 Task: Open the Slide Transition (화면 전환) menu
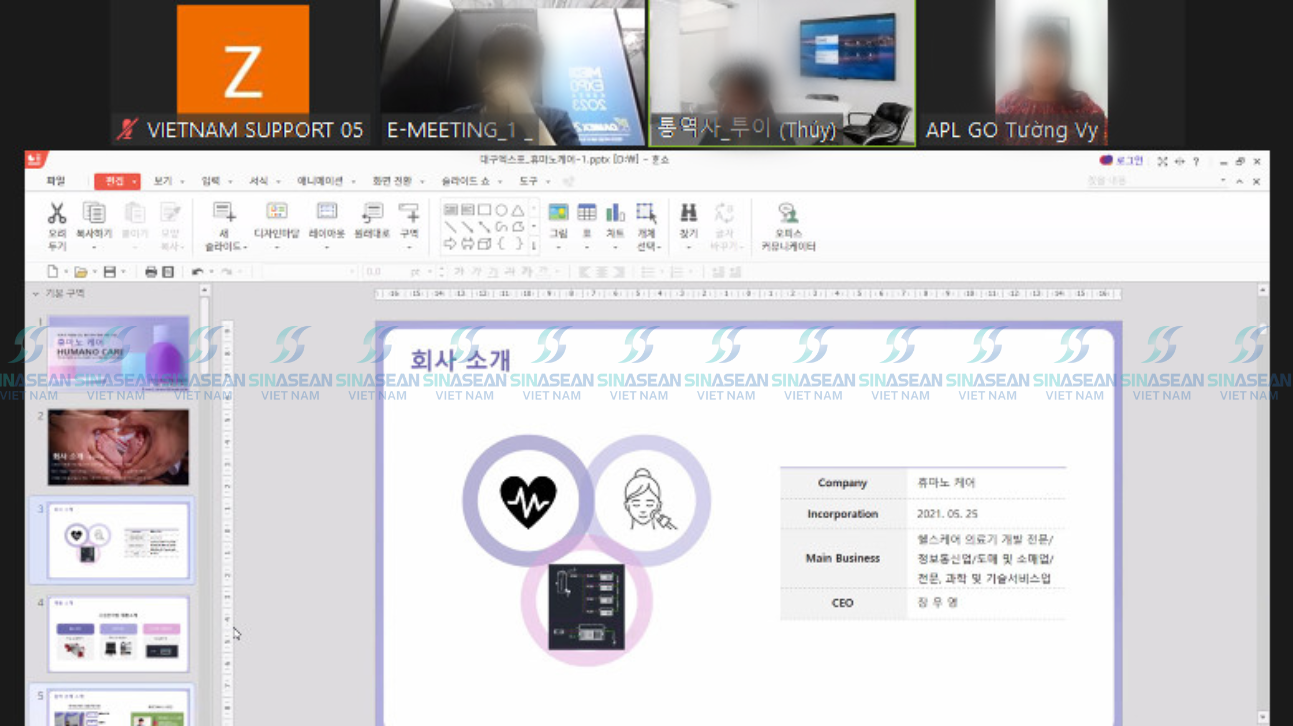tap(392, 181)
